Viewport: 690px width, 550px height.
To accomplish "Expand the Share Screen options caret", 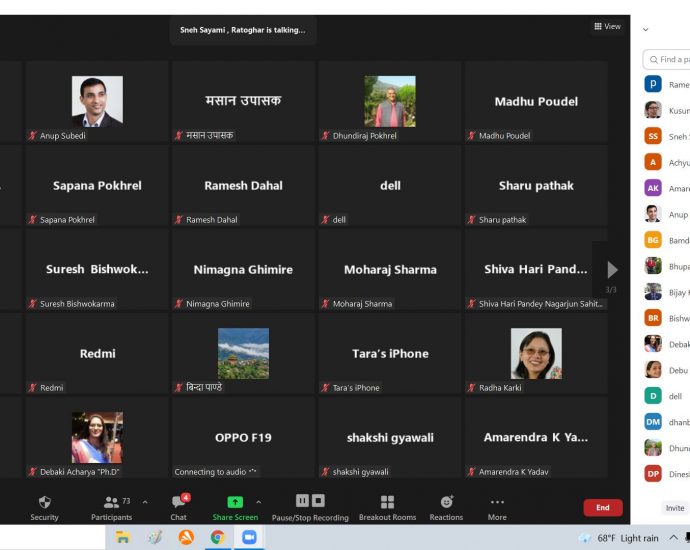I will 259,502.
